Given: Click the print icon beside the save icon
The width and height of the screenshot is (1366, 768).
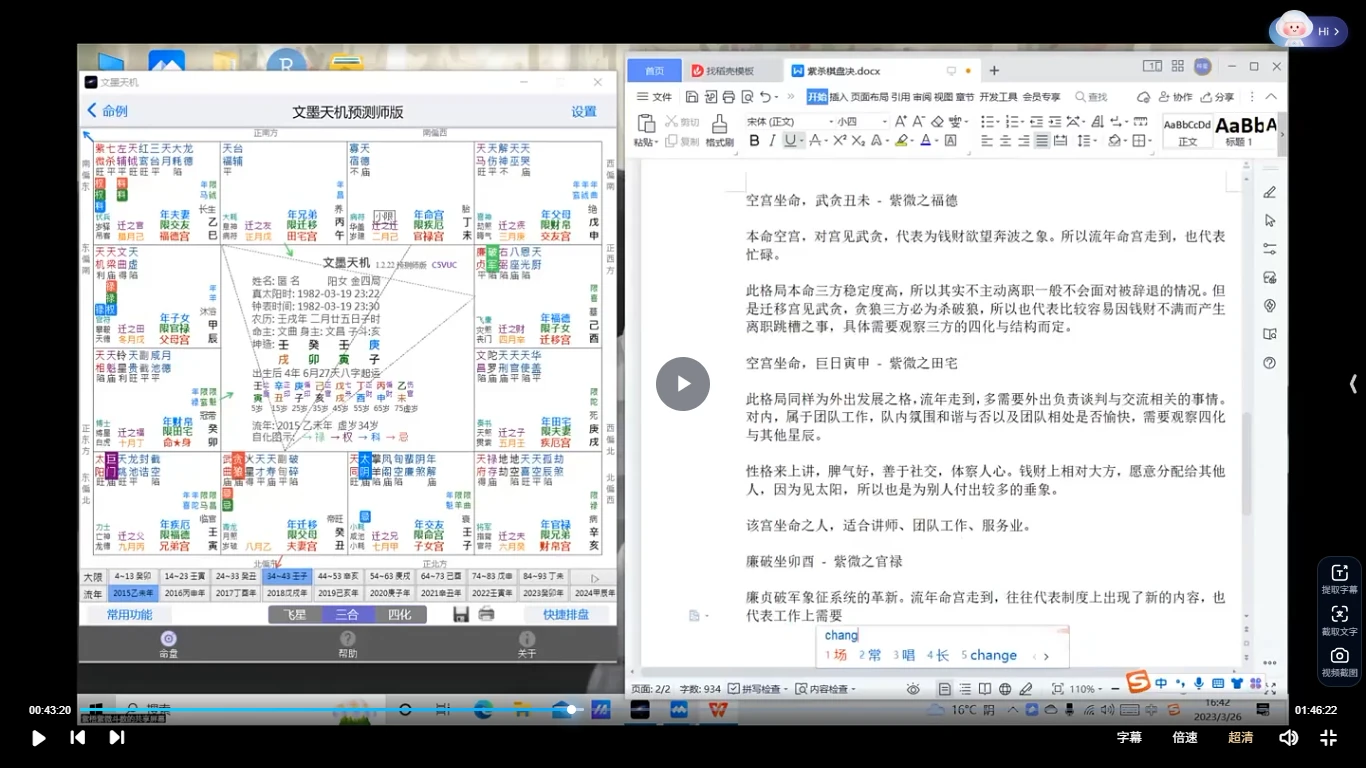Looking at the screenshot, I should (485, 614).
